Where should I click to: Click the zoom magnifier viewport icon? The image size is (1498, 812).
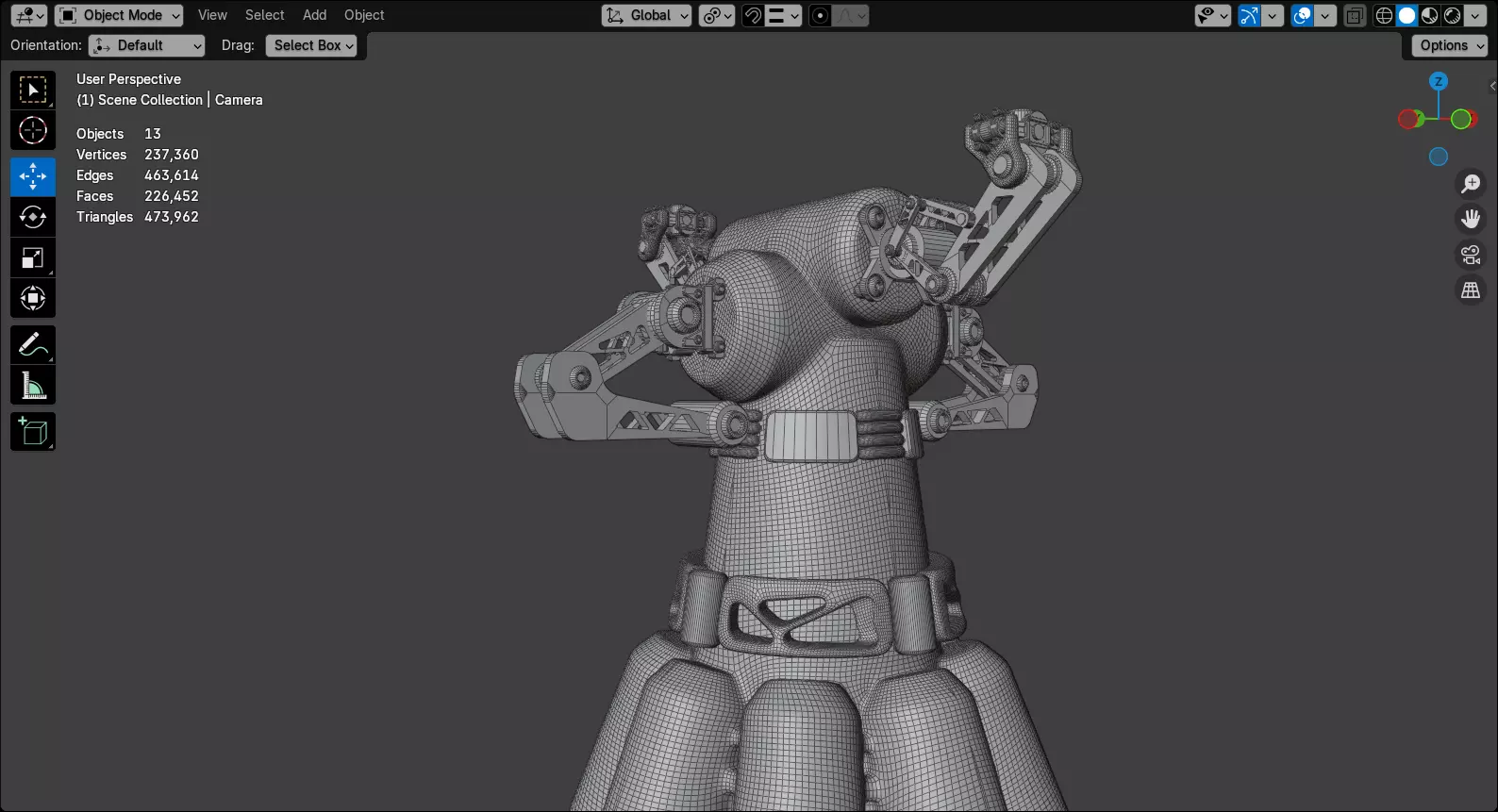tap(1471, 184)
